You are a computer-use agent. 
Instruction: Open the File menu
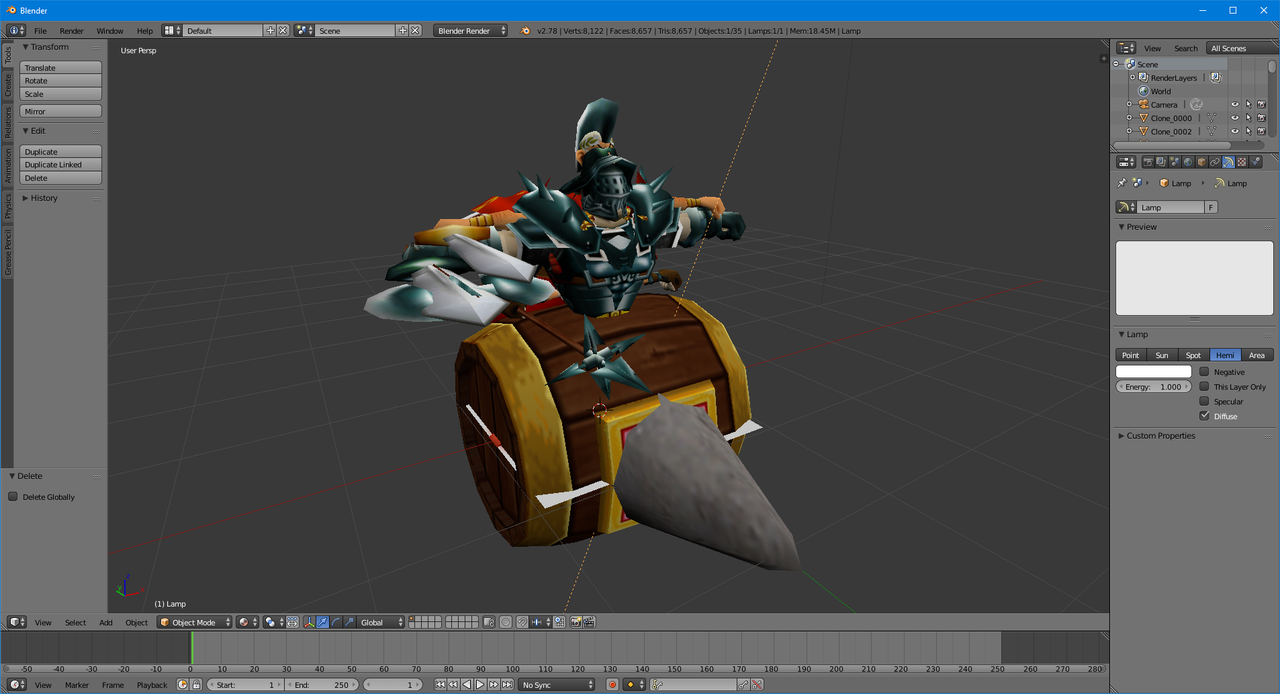tap(40, 31)
